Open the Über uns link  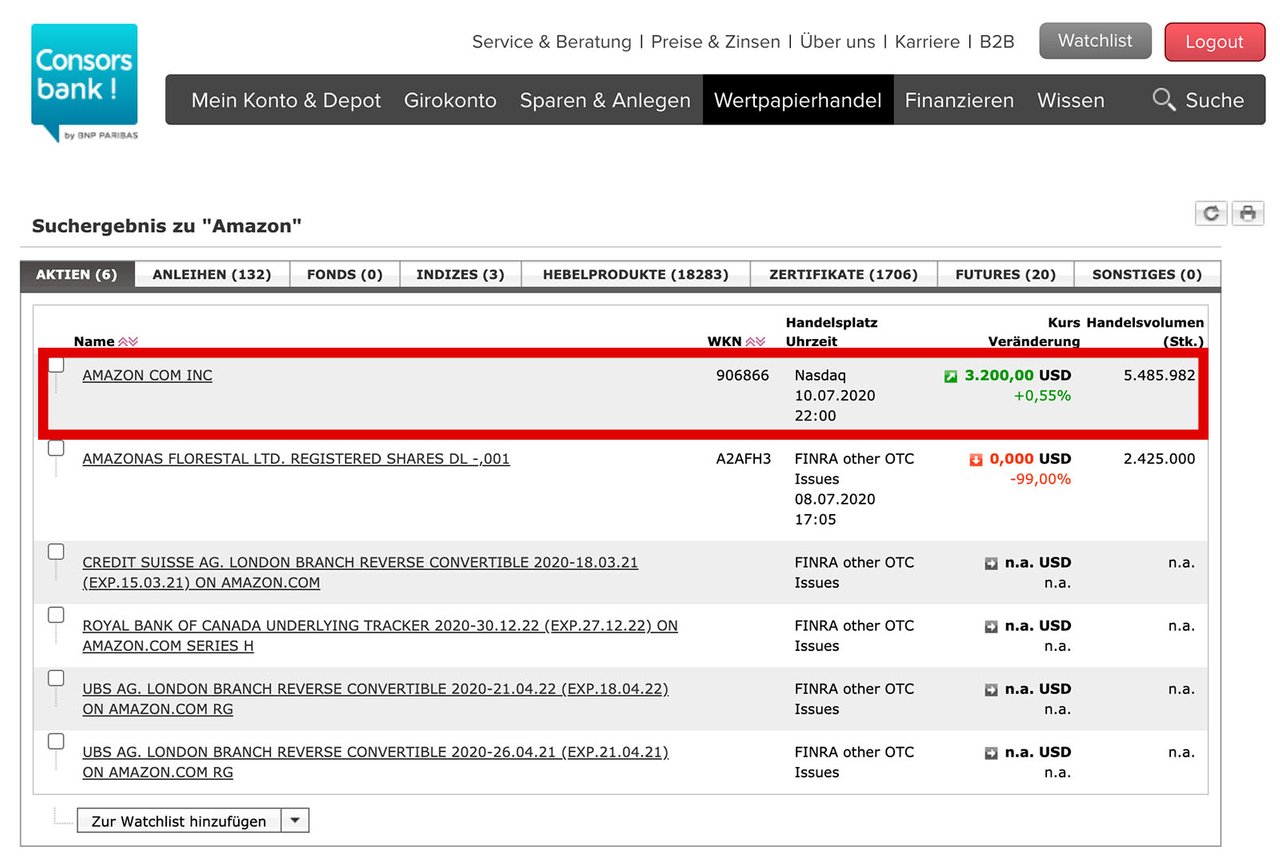click(x=837, y=42)
